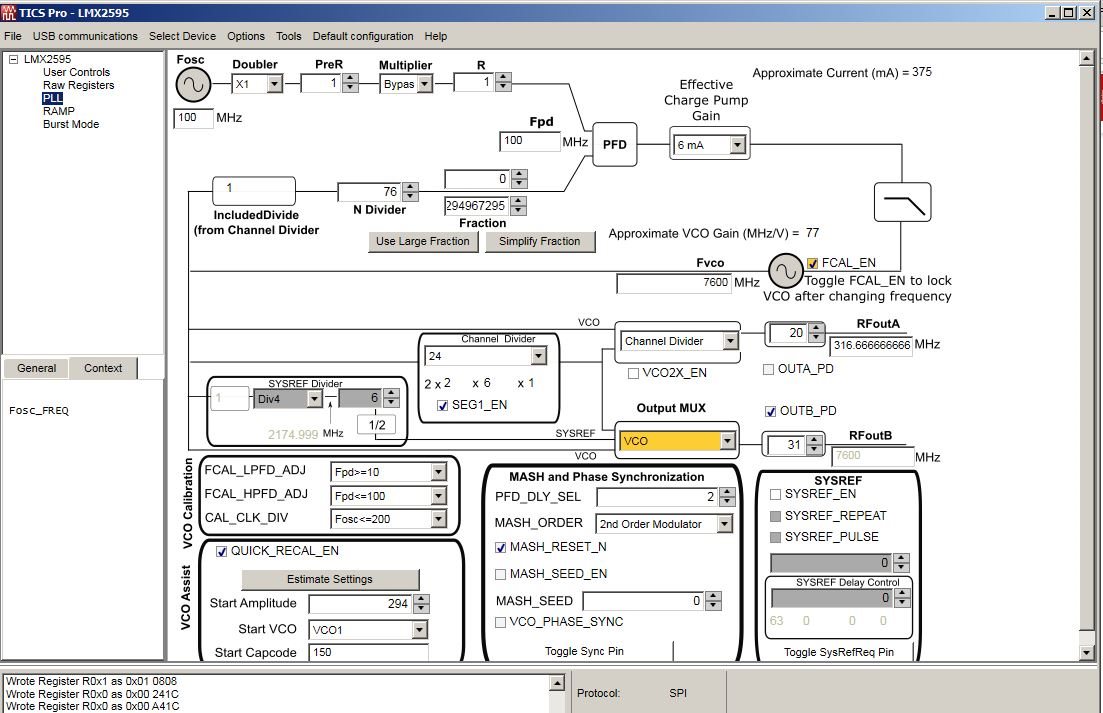Viewport: 1103px width, 713px height.
Task: Click log panel scrollbar up arrow
Action: coord(556,683)
